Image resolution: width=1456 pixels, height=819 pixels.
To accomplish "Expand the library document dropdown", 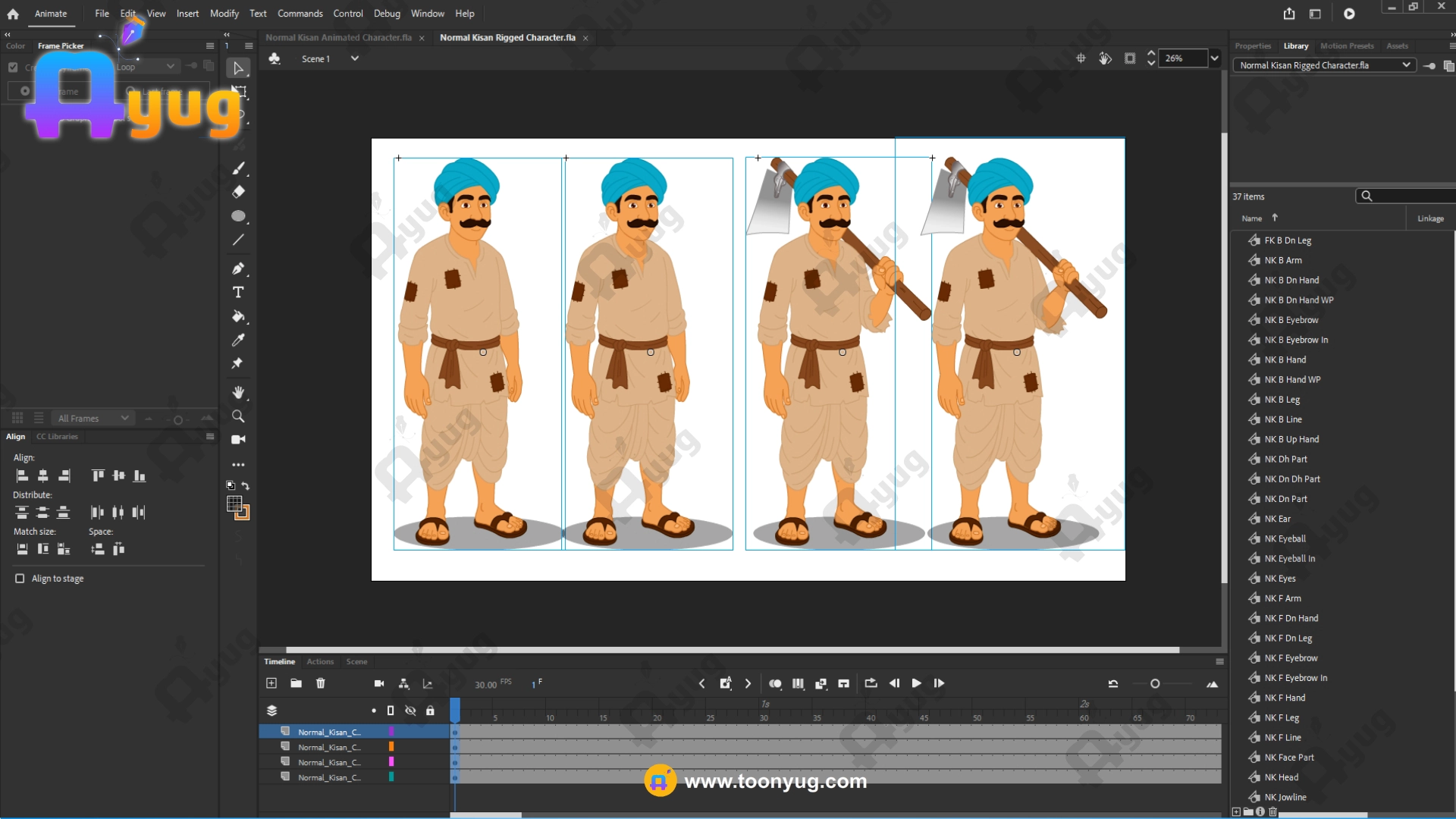I will pyautogui.click(x=1406, y=65).
